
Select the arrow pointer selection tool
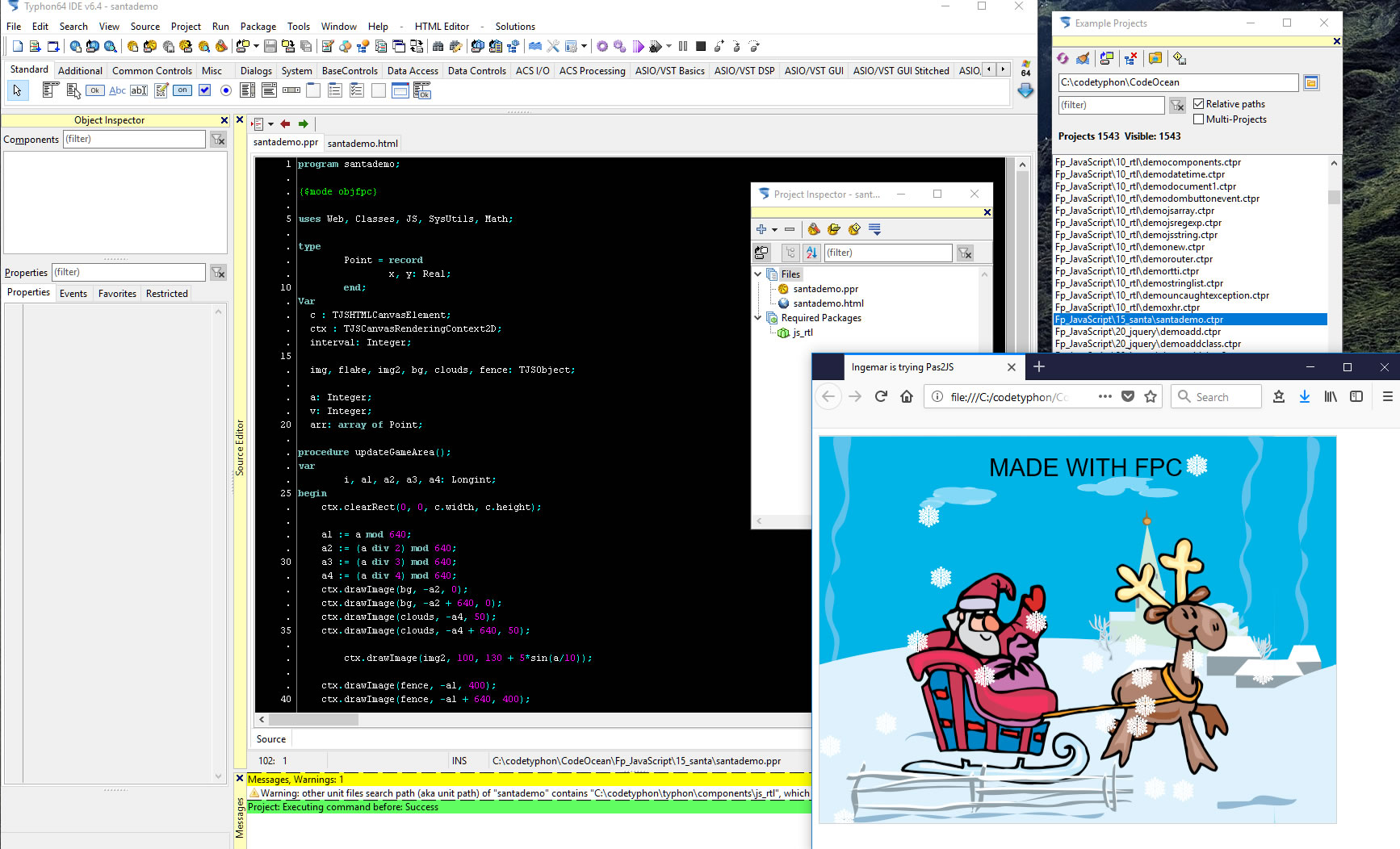[17, 90]
